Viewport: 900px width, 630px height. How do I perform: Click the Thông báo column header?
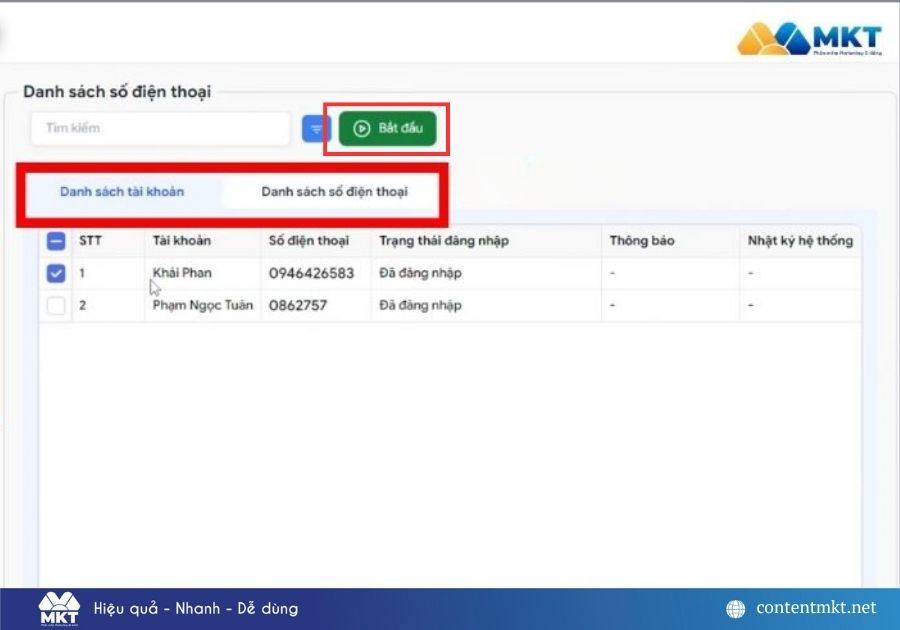click(642, 241)
